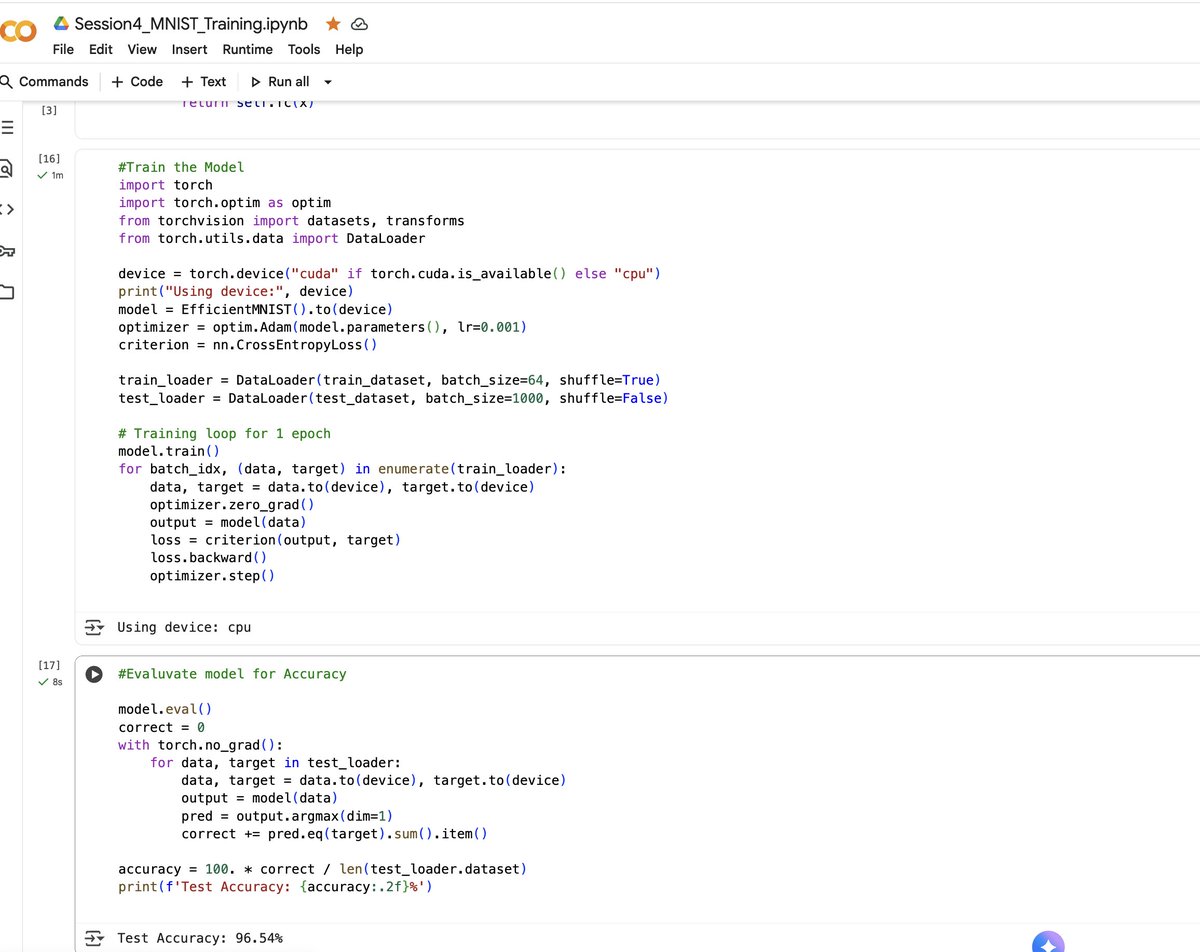Screen dimensions: 1200x952
Task: Click the 'criterion = nn.CrossEntropyLoss()' line
Action: click(x=248, y=345)
